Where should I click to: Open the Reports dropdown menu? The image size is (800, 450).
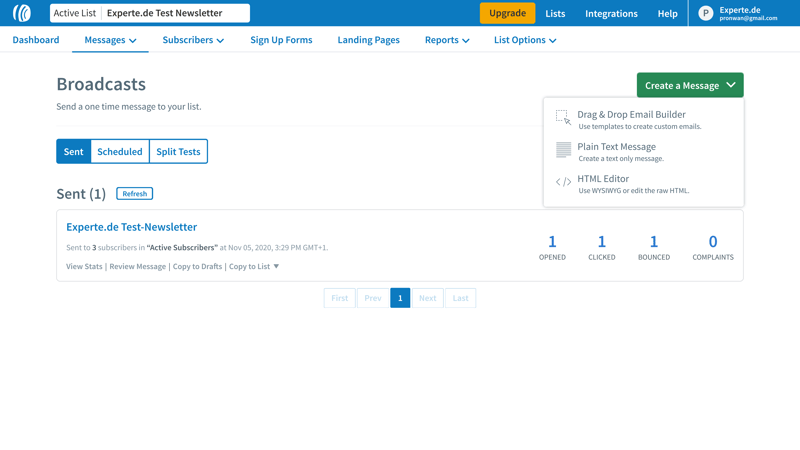point(446,40)
